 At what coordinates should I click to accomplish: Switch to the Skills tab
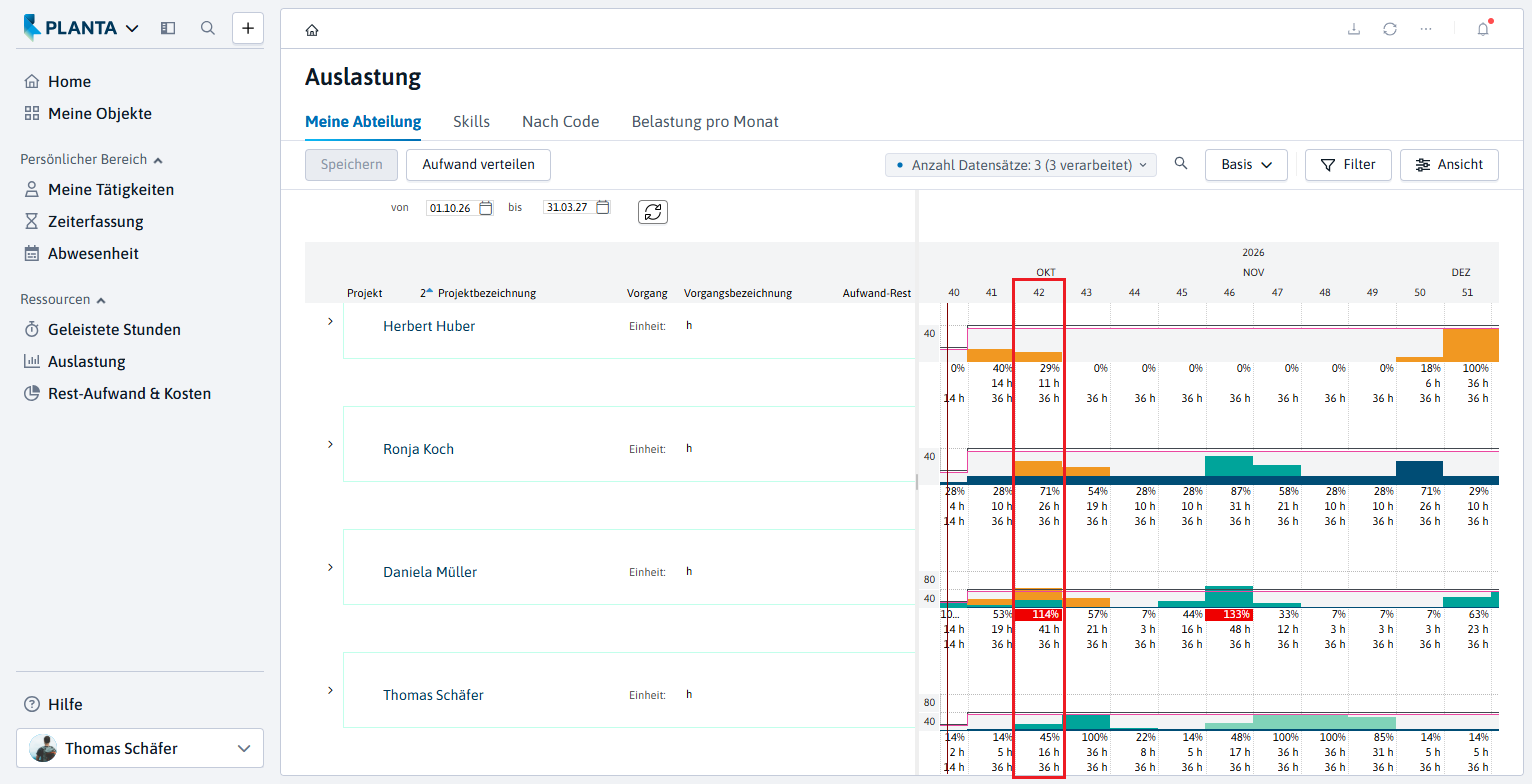[471, 122]
